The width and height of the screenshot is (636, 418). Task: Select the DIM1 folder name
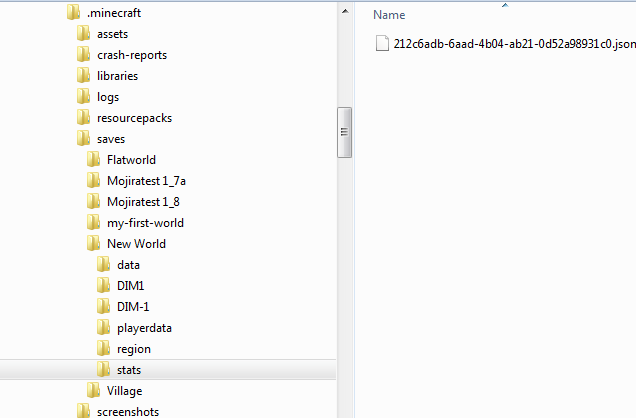(x=131, y=286)
